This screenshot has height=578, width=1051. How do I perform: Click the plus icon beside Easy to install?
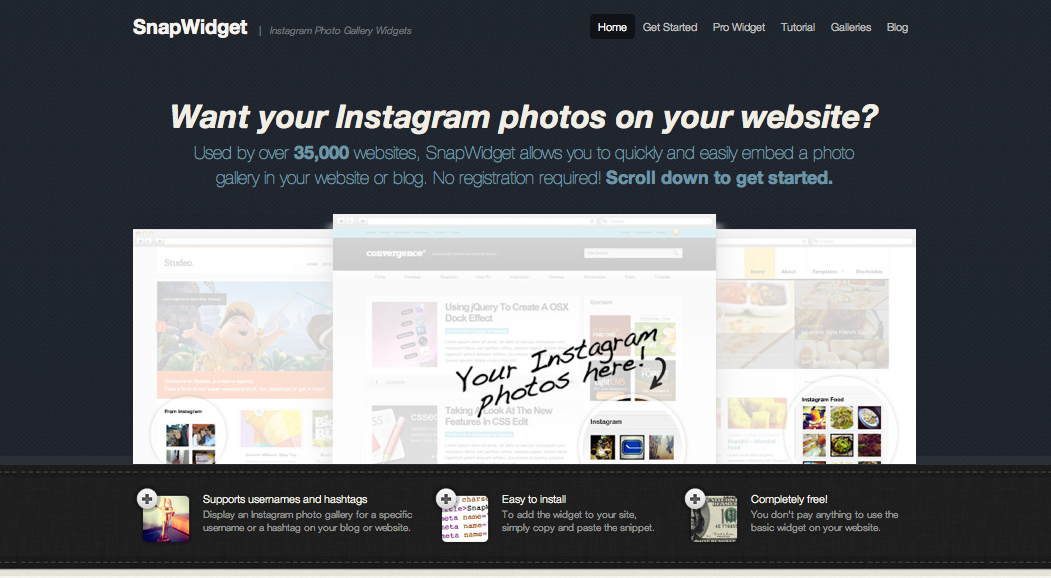[446, 499]
